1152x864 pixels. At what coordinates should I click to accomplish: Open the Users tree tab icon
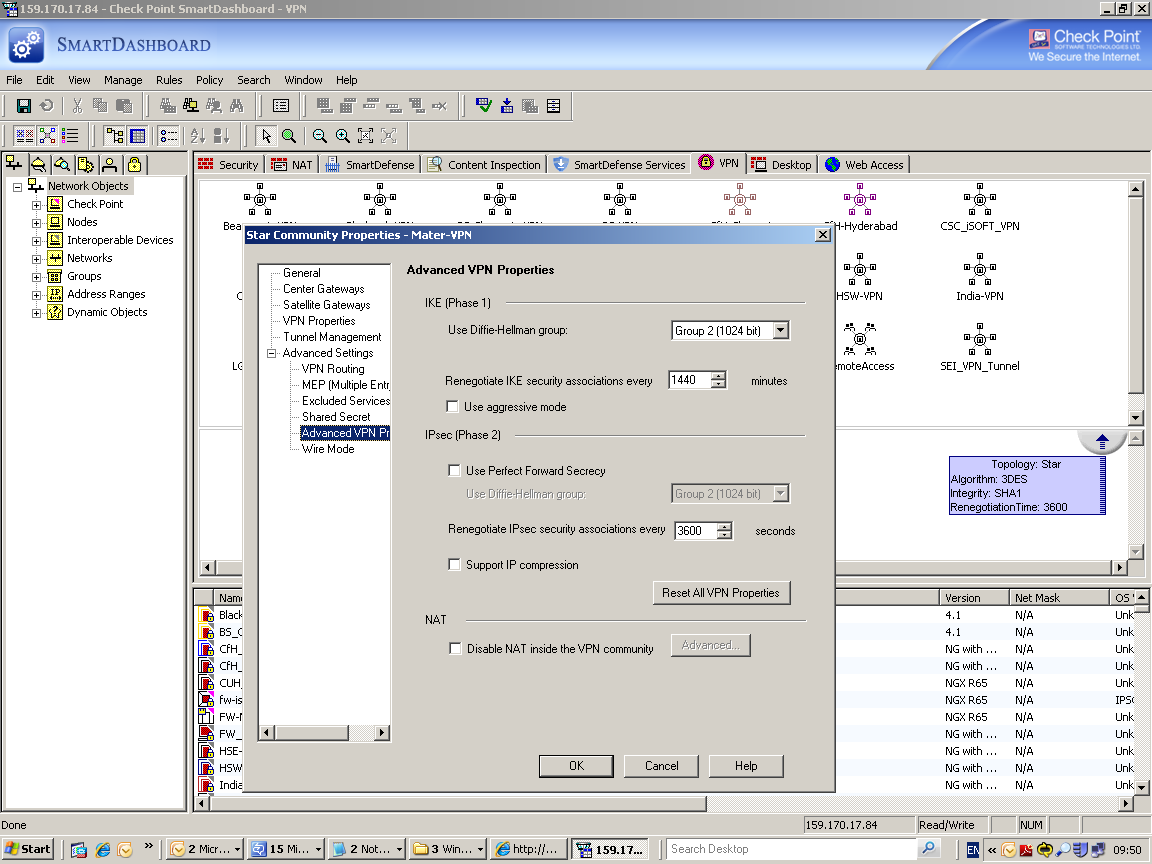(x=109, y=164)
